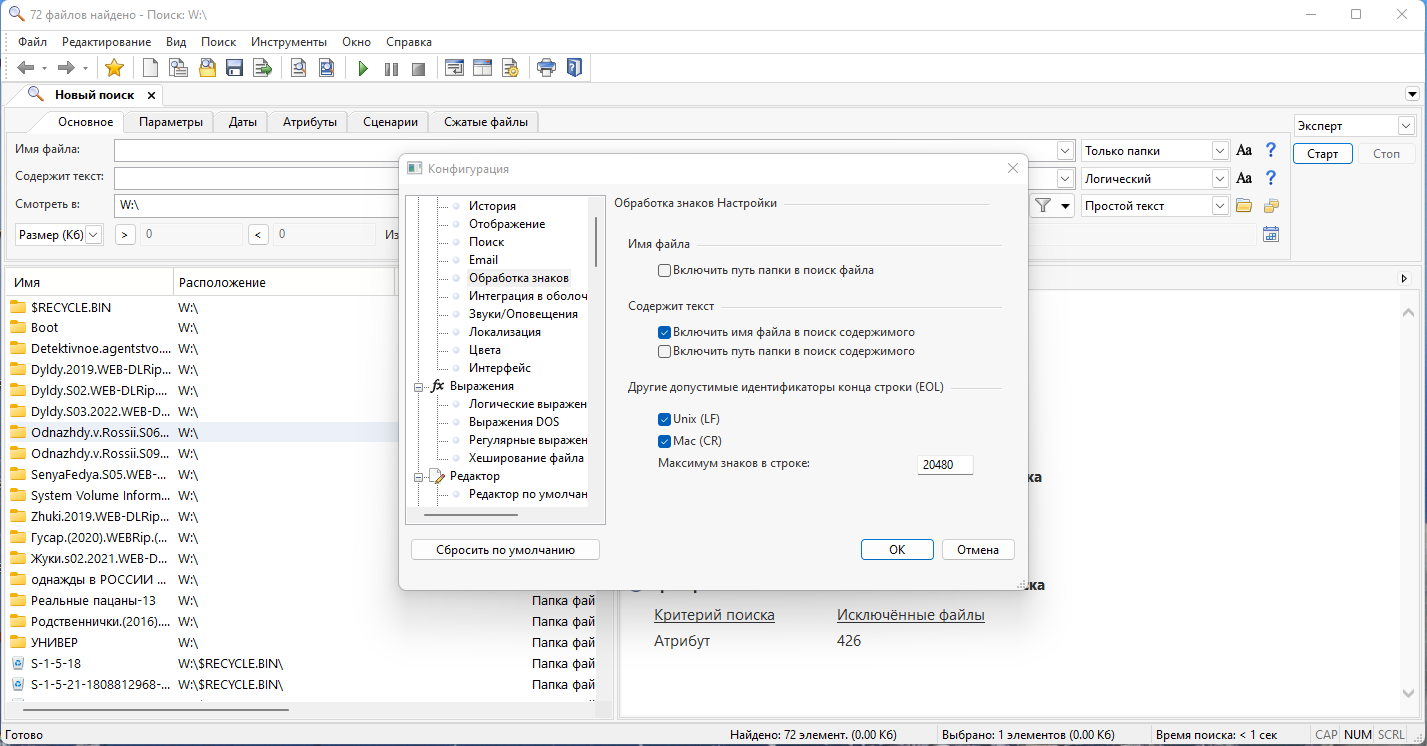Click the back arrow navigation icon
The width and height of the screenshot is (1427, 746).
point(26,68)
